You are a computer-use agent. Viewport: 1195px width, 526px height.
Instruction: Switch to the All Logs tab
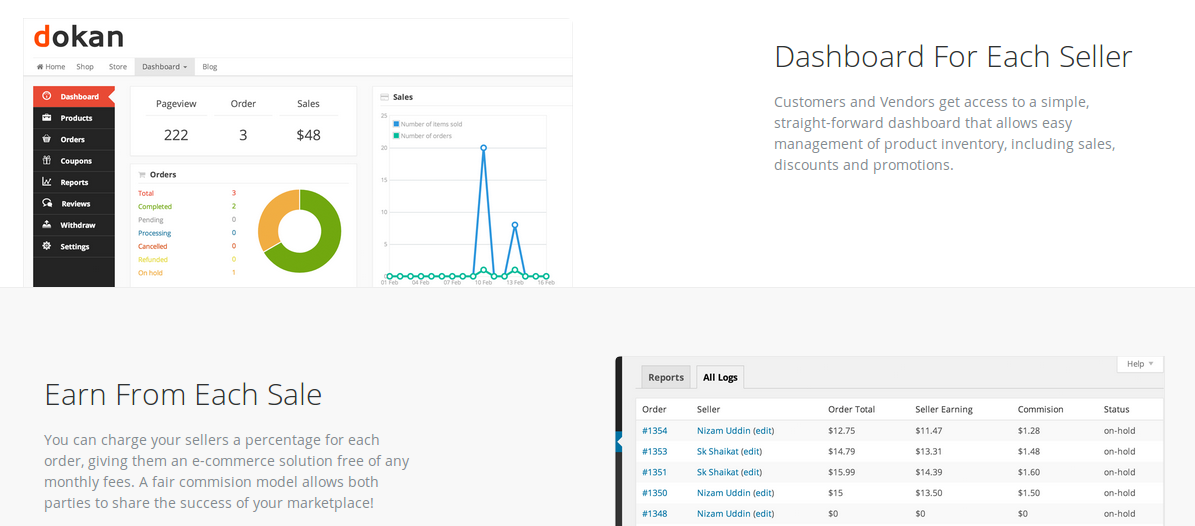(719, 377)
